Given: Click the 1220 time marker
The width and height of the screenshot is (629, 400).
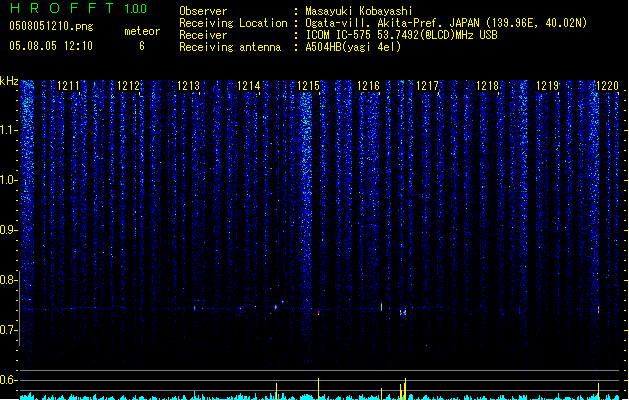Looking at the screenshot, I should pos(607,85).
